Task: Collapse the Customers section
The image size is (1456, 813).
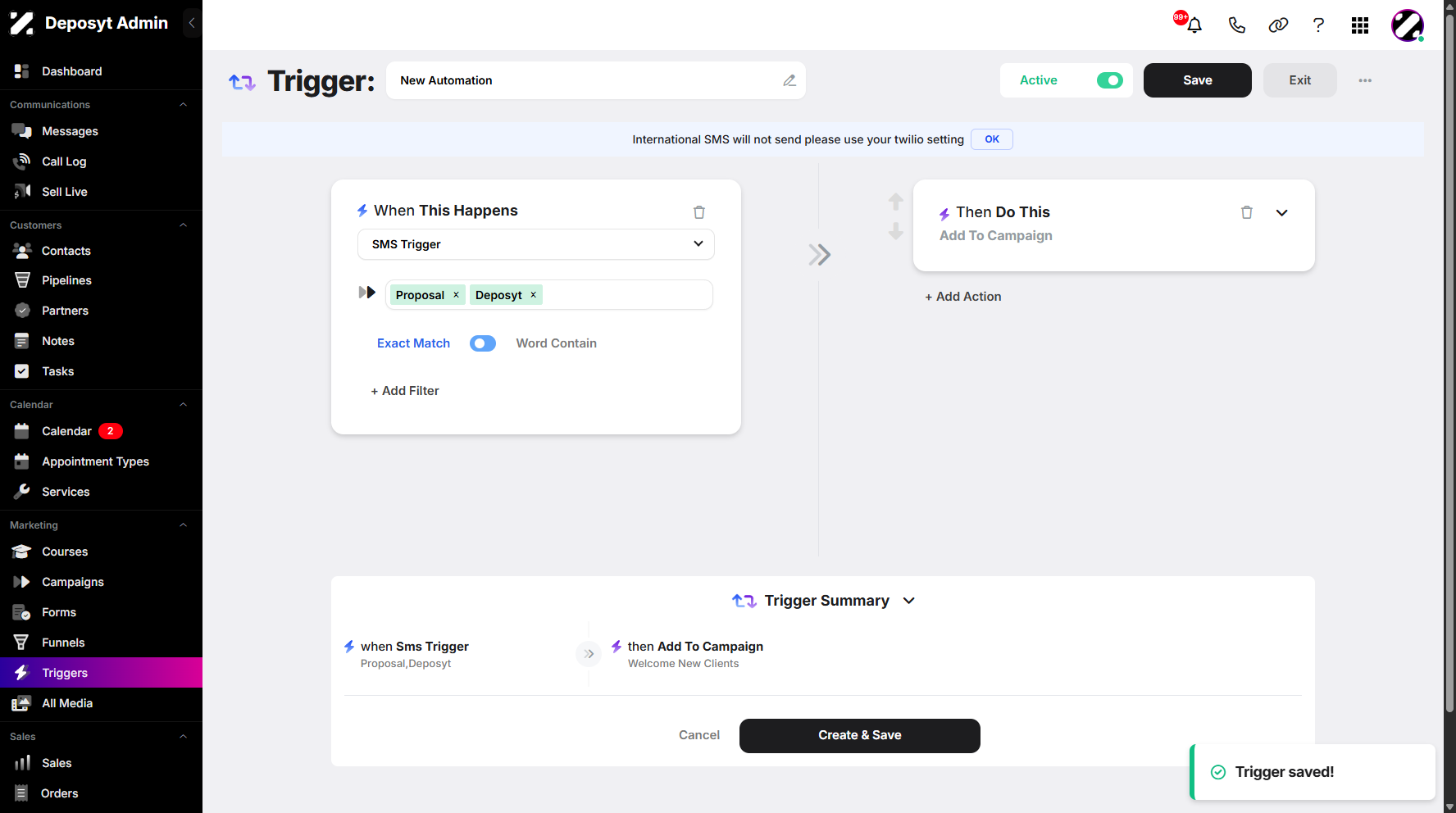Action: (184, 225)
